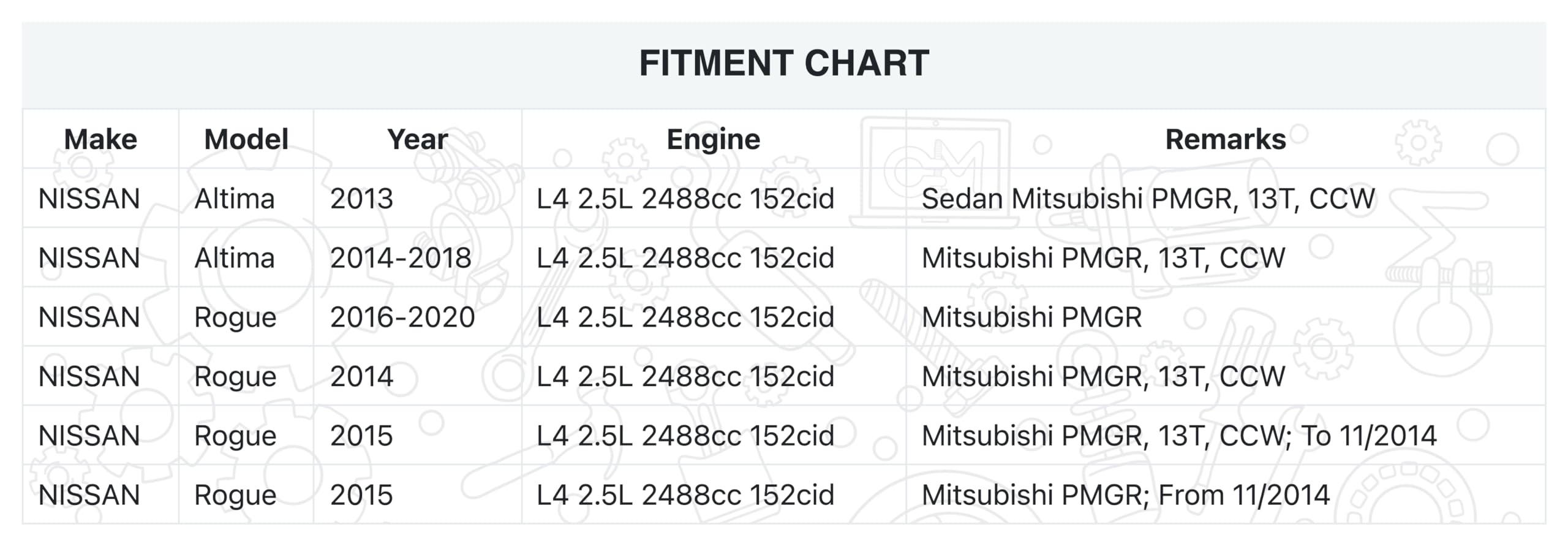
Task: Click the Model column header
Action: click(x=246, y=140)
